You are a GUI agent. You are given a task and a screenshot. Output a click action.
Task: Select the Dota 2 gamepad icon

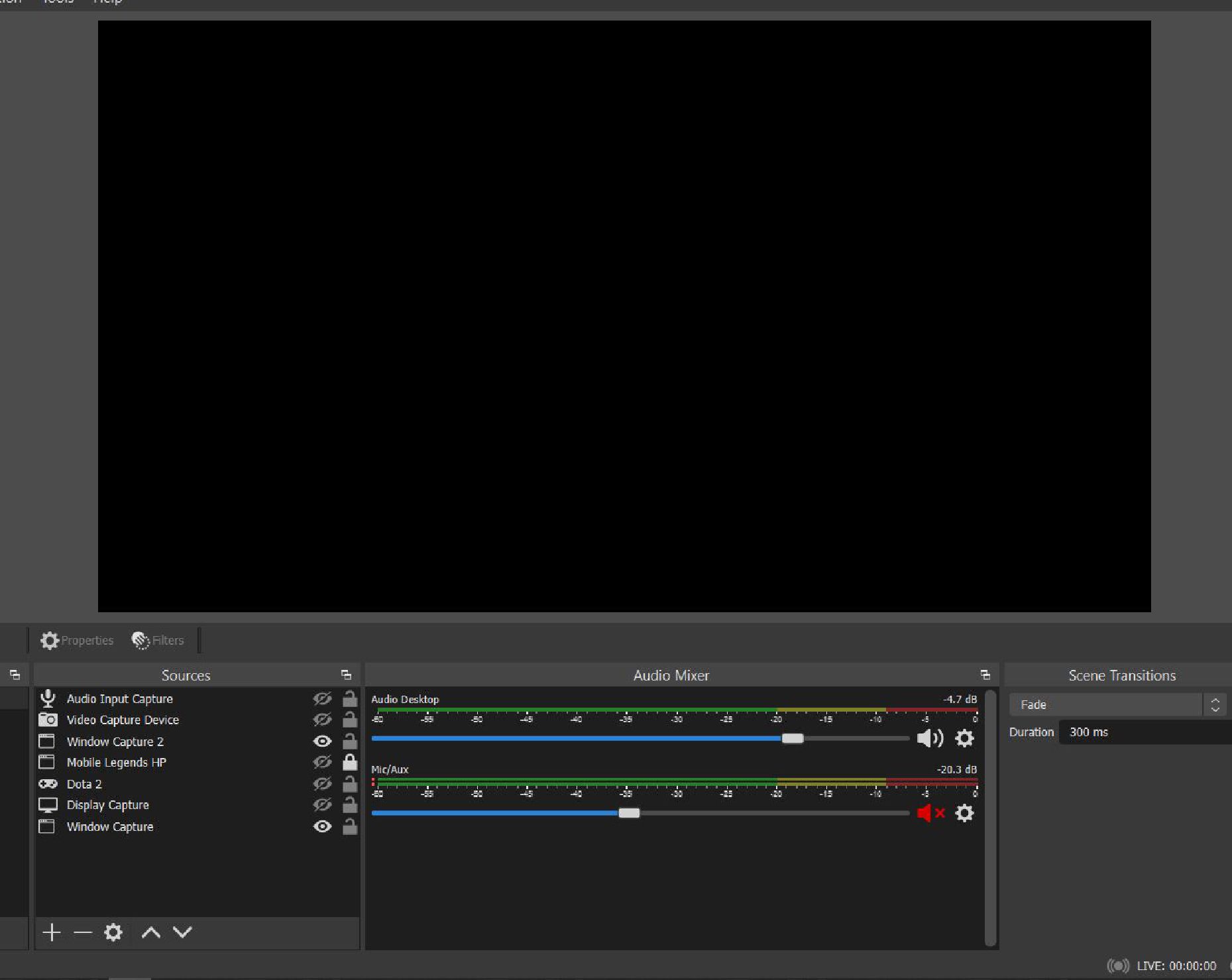click(x=48, y=784)
